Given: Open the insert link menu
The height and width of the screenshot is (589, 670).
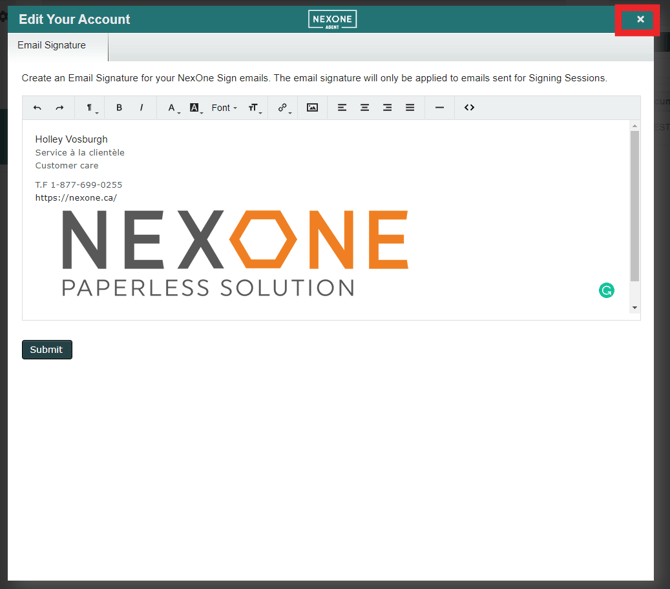Looking at the screenshot, I should pyautogui.click(x=284, y=108).
